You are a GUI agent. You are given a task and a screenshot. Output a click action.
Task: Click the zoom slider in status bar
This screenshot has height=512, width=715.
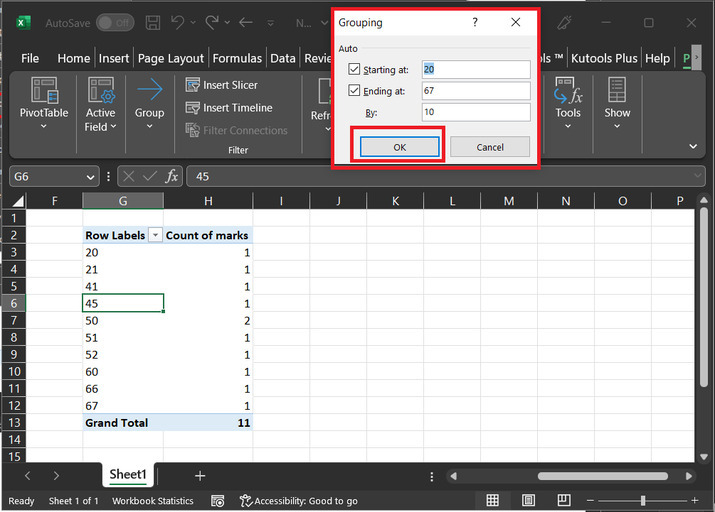coord(642,500)
